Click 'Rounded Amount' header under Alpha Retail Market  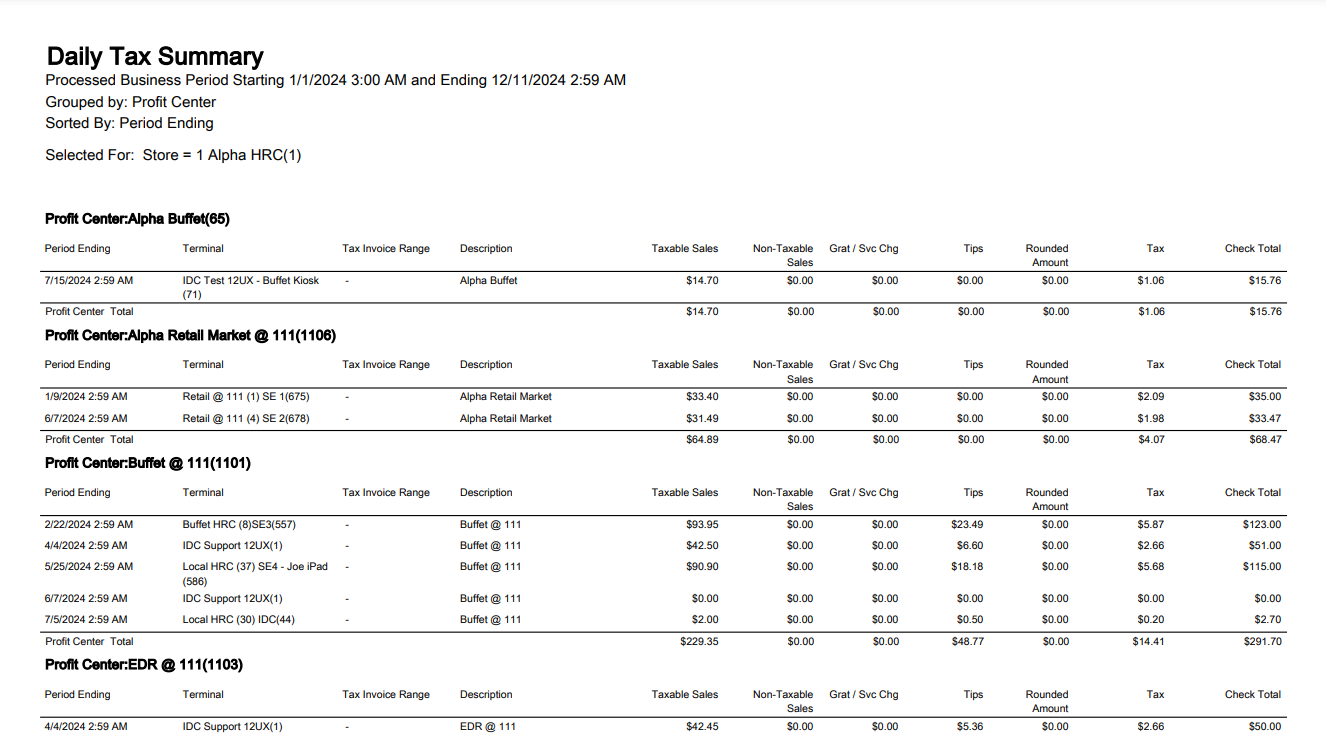tap(1048, 372)
